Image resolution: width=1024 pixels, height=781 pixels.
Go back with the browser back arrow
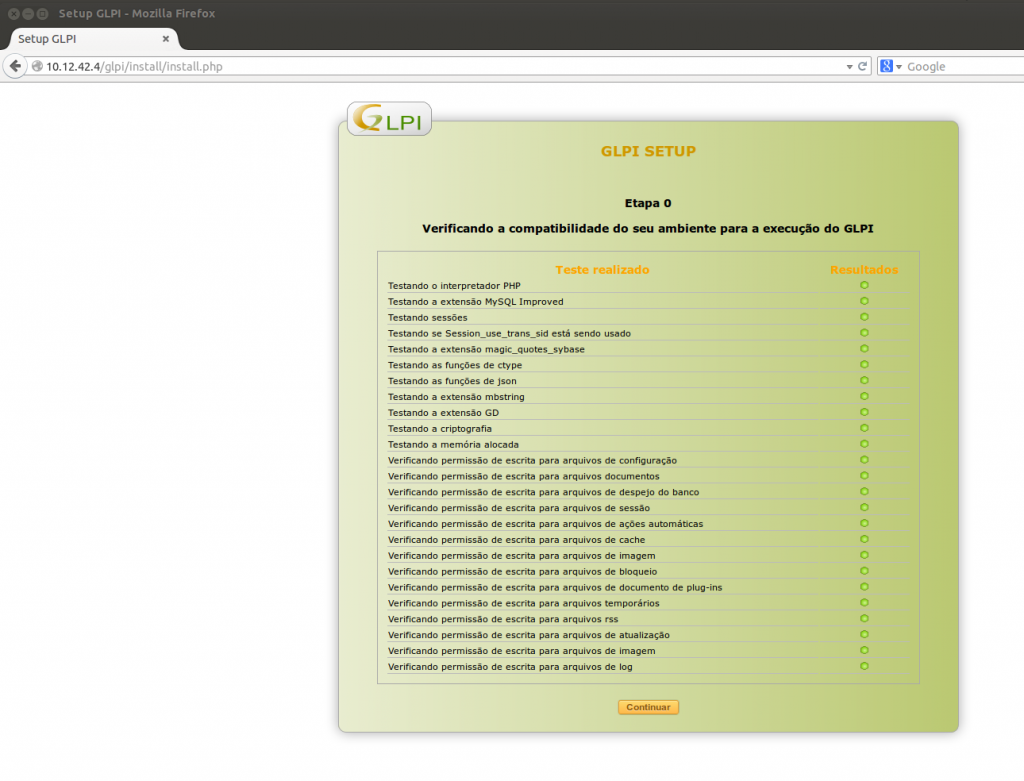15,66
